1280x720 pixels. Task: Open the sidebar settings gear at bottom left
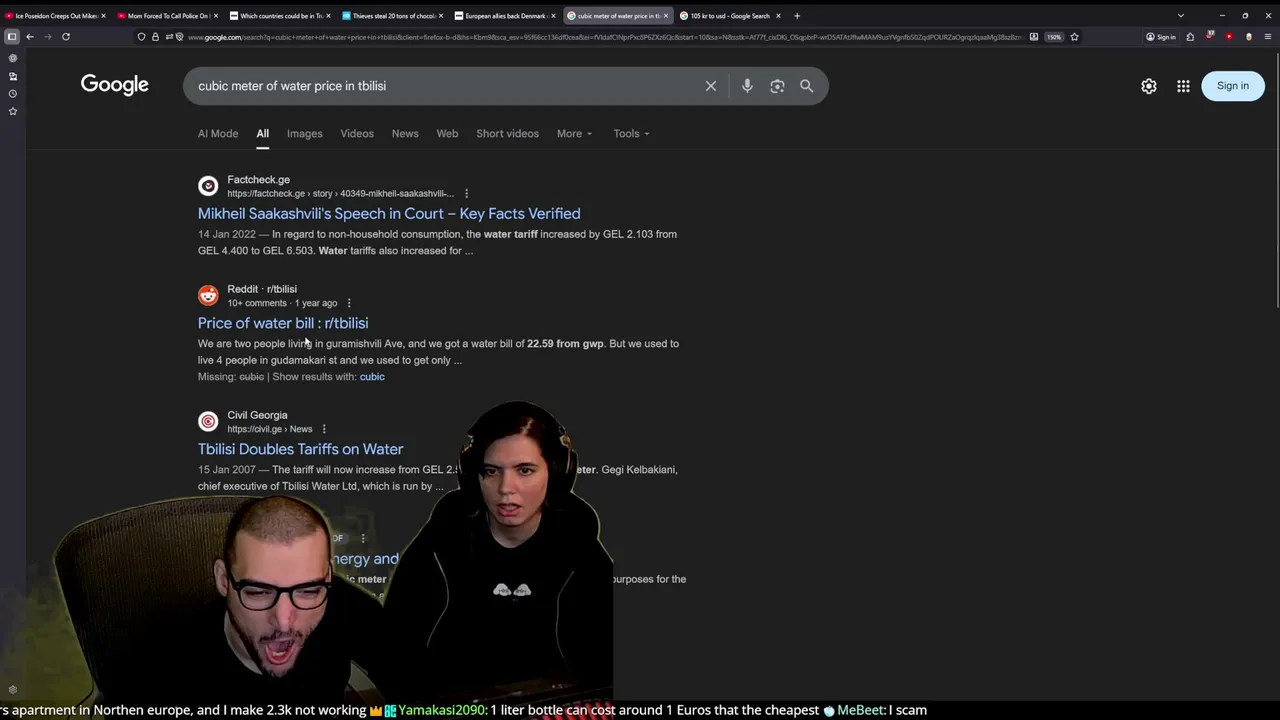click(x=13, y=689)
